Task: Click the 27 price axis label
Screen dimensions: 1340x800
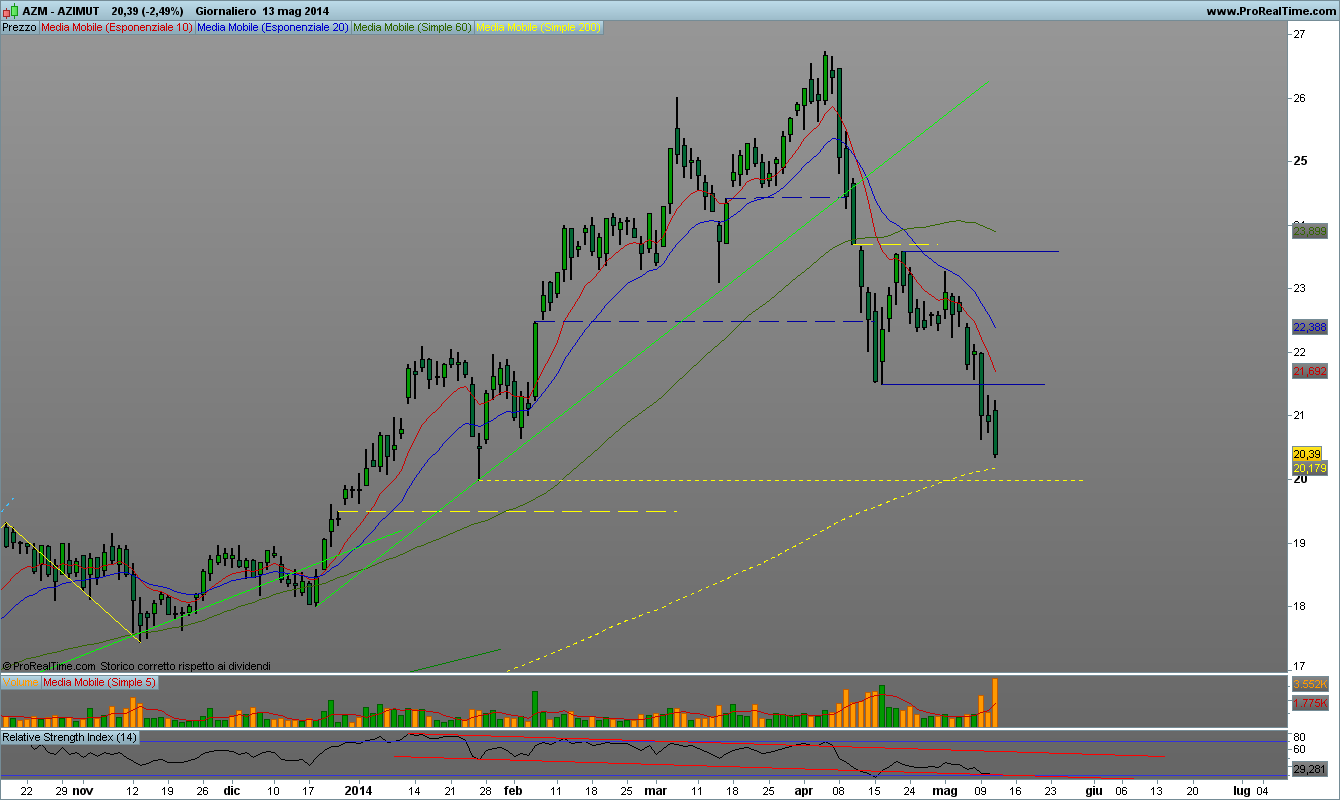Action: point(1299,34)
